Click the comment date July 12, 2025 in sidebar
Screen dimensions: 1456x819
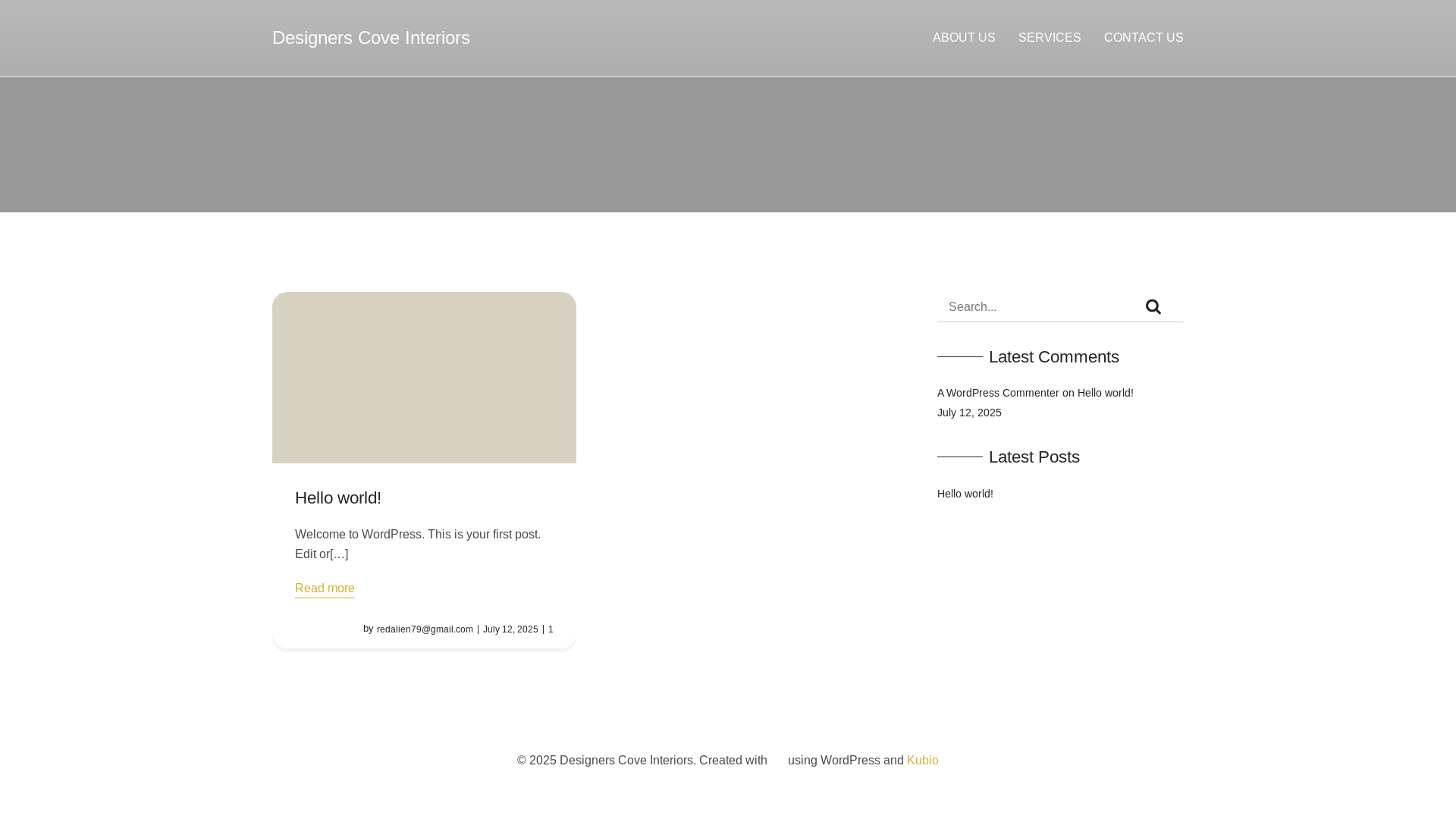[969, 413]
